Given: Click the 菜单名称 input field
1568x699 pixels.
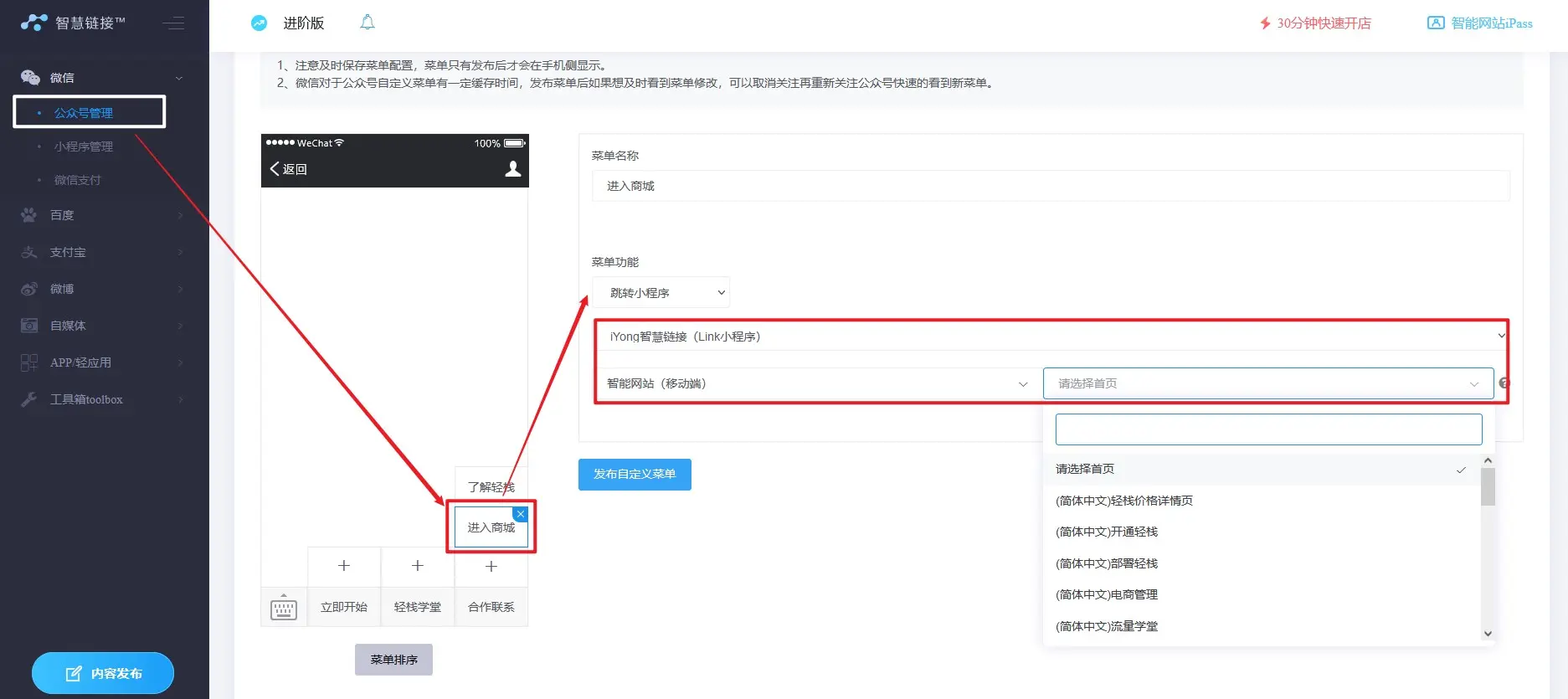Looking at the screenshot, I should (1051, 186).
